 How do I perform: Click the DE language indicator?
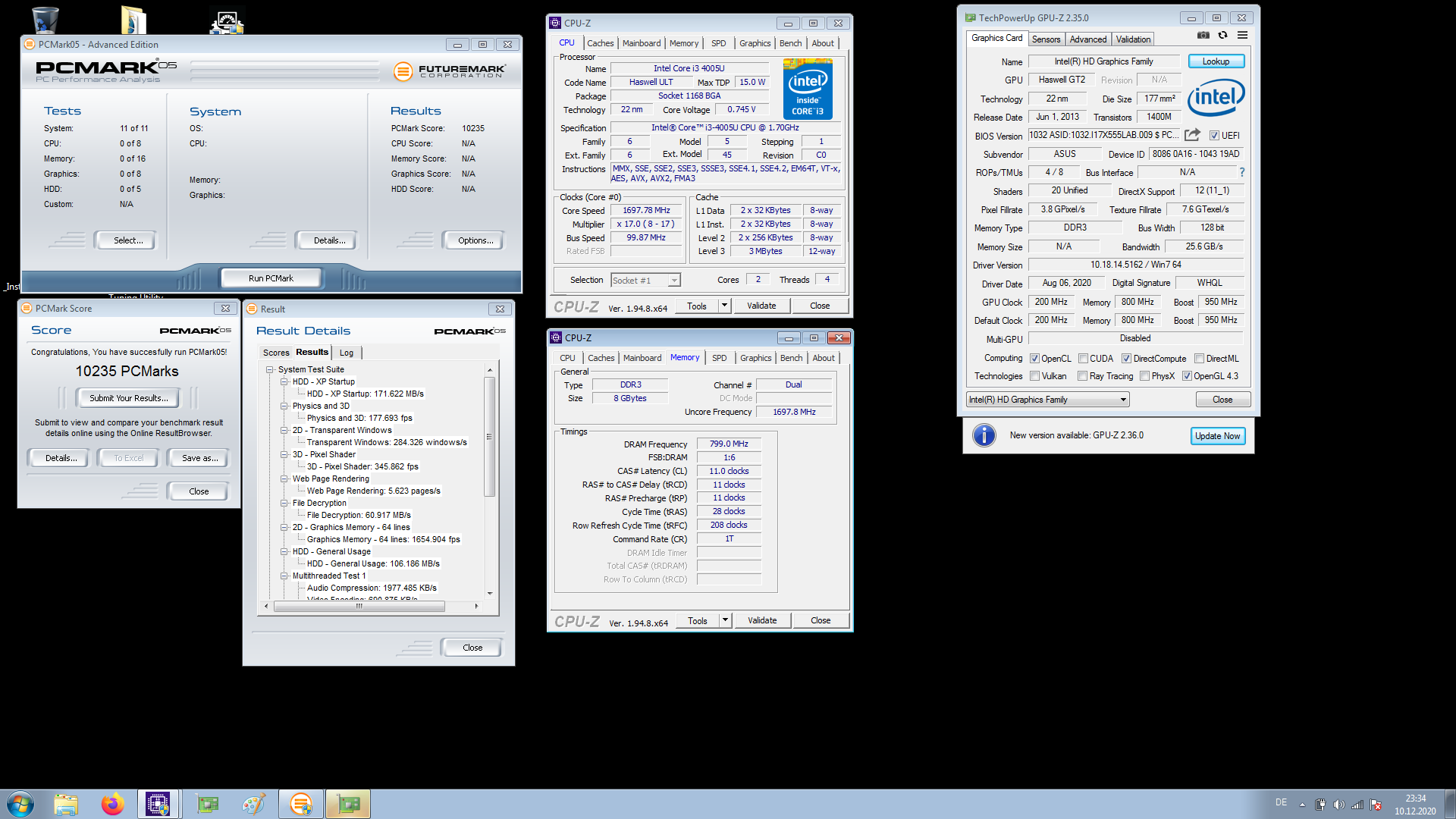pyautogui.click(x=1281, y=802)
